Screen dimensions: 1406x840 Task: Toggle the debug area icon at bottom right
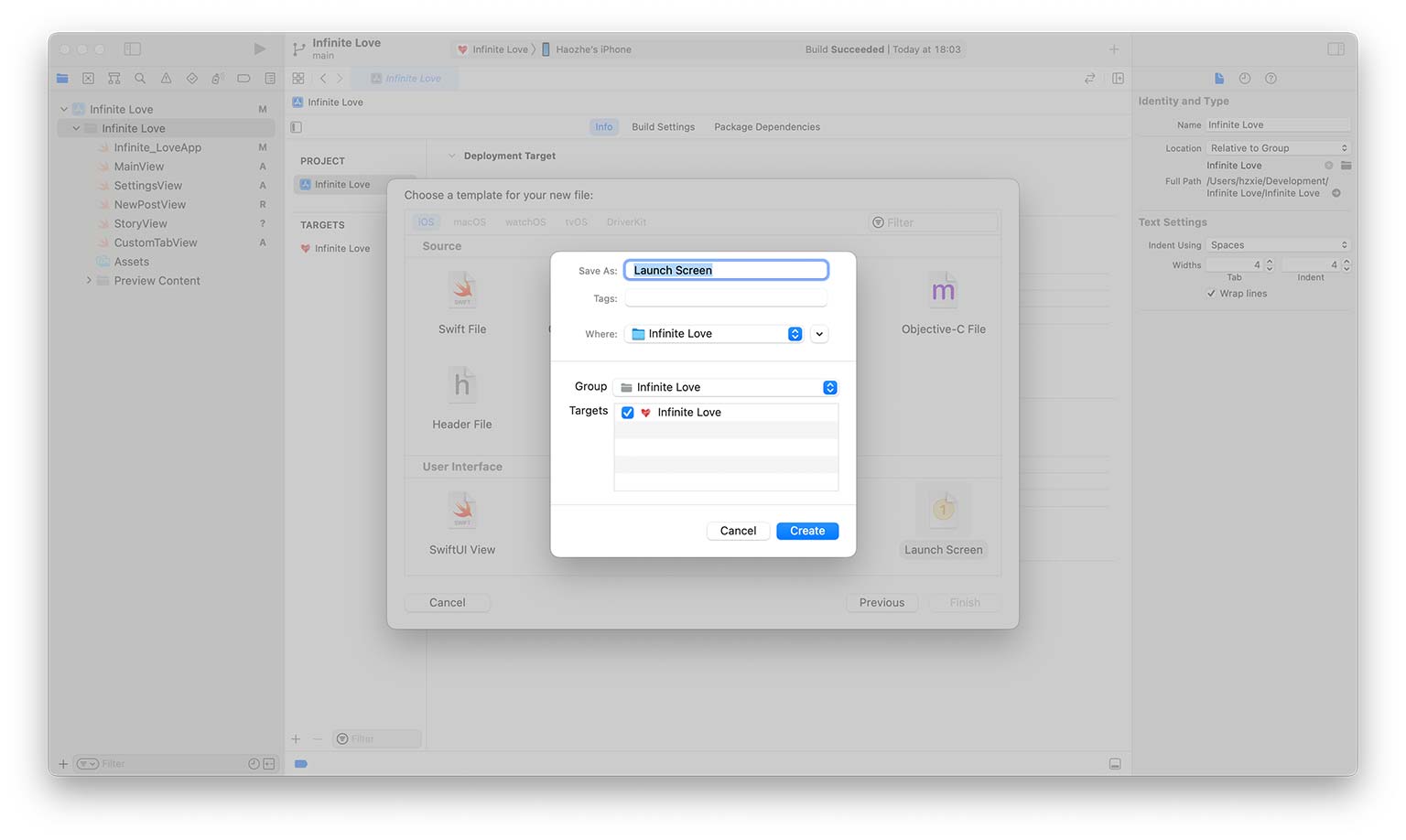click(1115, 764)
